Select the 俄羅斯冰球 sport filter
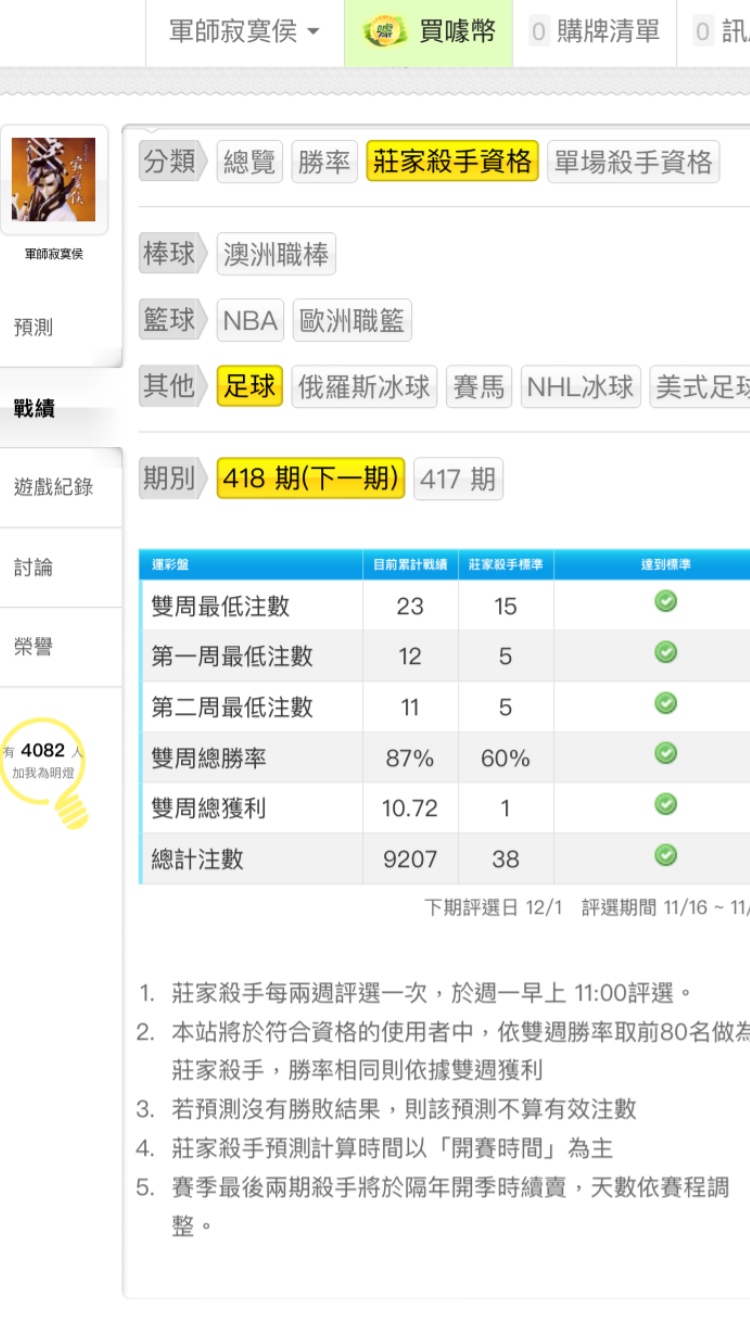750x1334 pixels. tap(364, 386)
